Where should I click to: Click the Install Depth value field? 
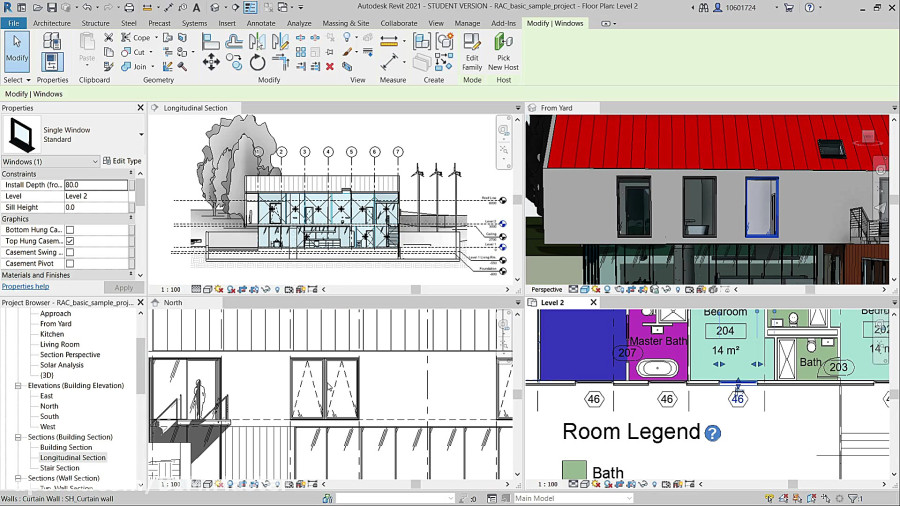[x=96, y=185]
